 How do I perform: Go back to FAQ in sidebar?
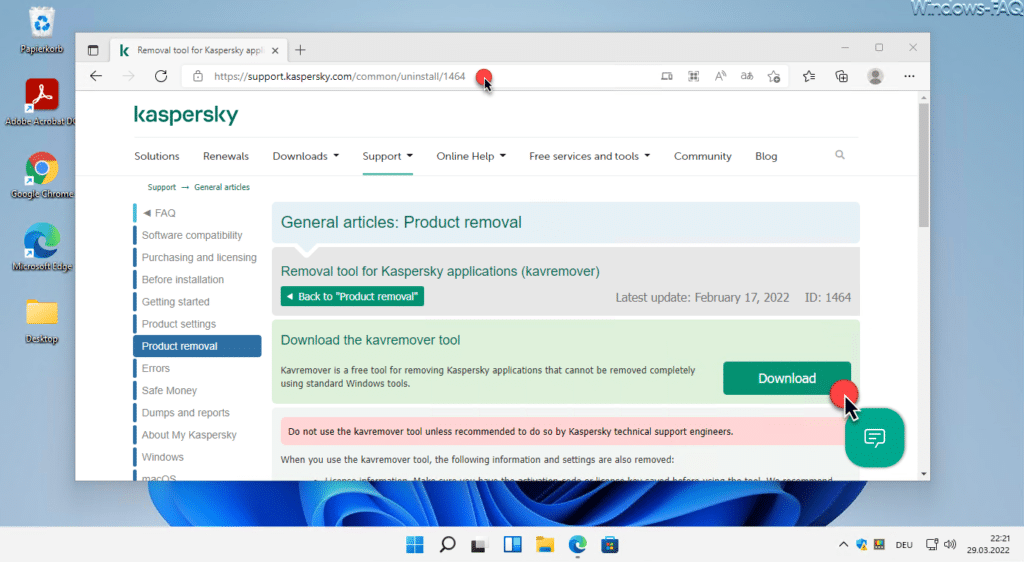[159, 213]
